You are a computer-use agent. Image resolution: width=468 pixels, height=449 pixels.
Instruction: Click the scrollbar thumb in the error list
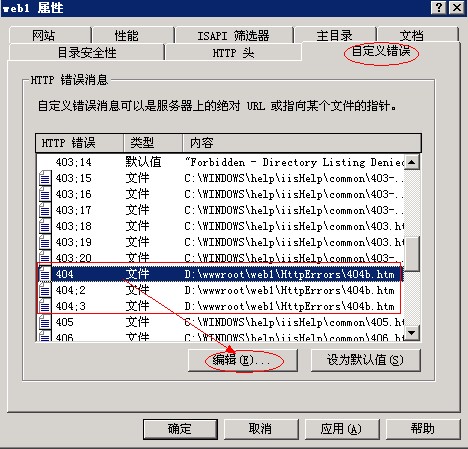coord(412,254)
